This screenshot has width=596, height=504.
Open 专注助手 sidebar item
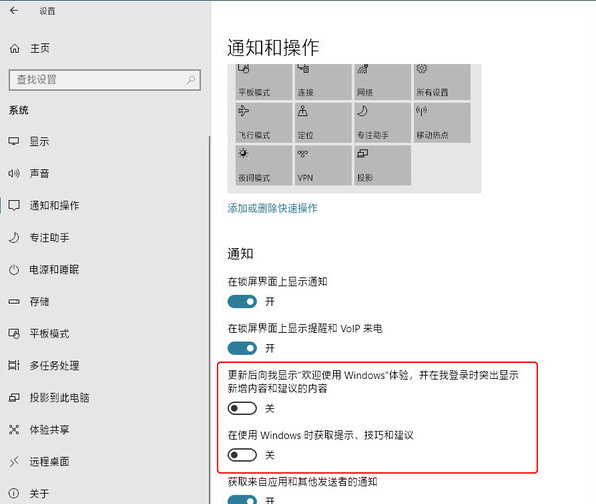tap(105, 238)
